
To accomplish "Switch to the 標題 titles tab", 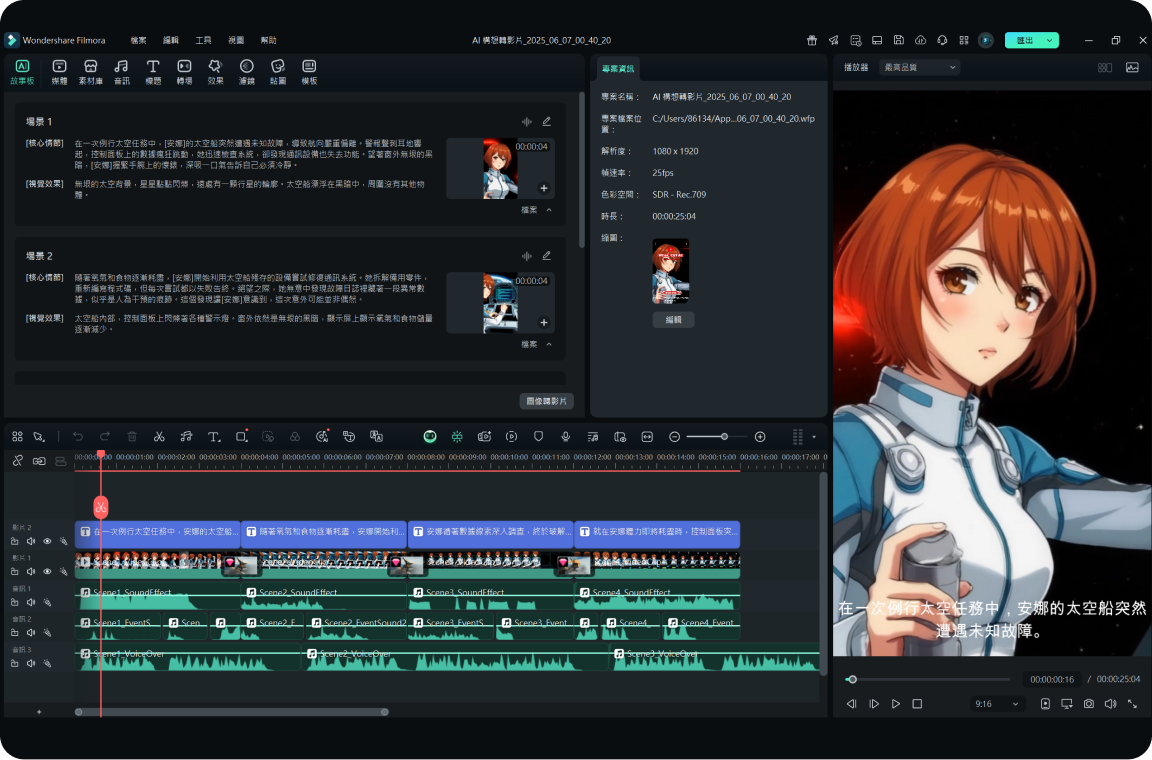I will (153, 72).
